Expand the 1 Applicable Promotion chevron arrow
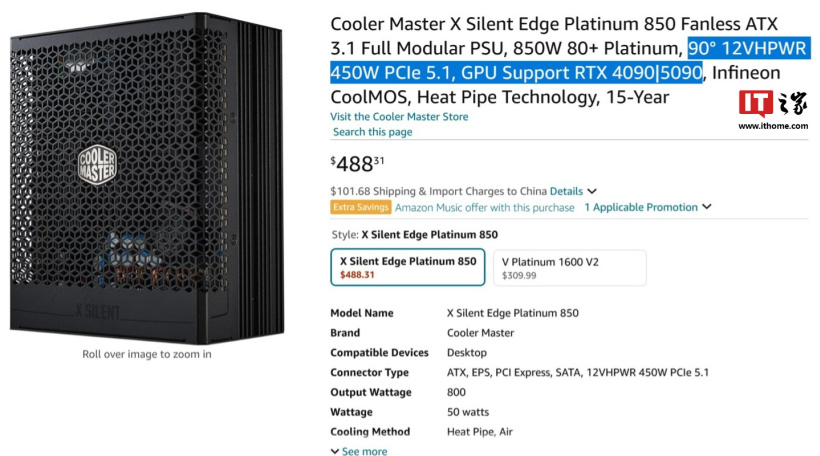The height and width of the screenshot is (456, 820). (x=707, y=207)
